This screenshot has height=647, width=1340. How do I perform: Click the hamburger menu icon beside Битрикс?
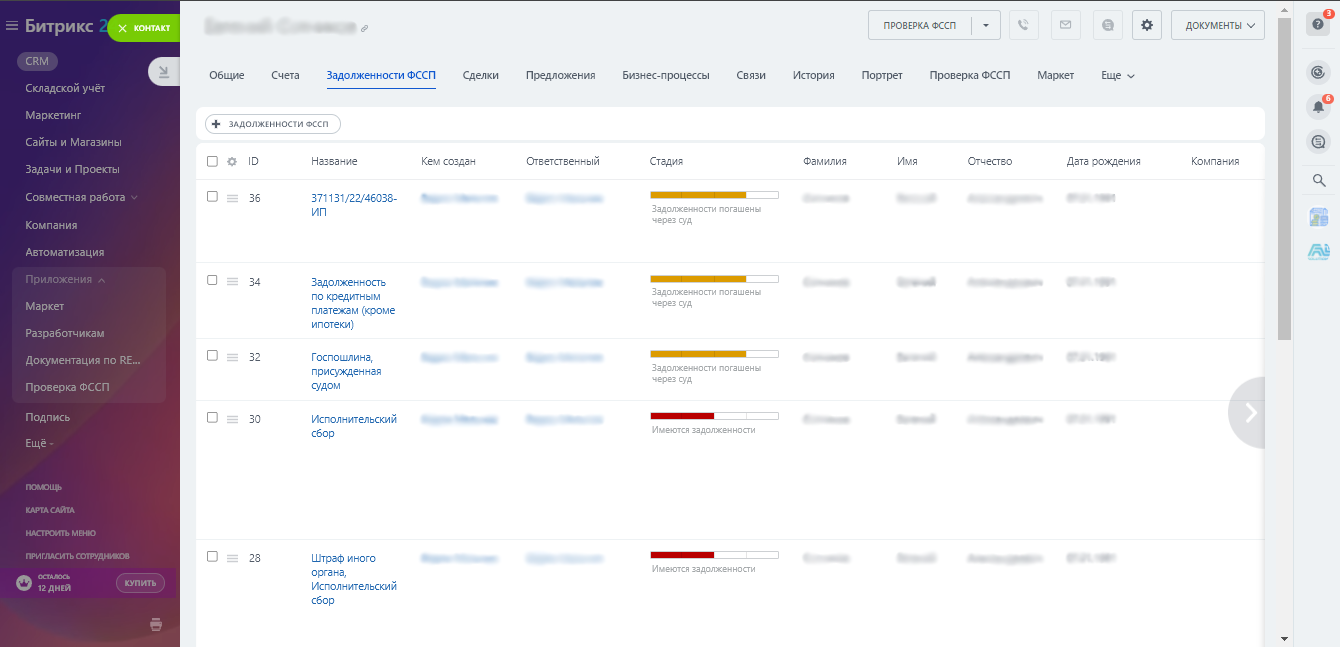coord(12,27)
